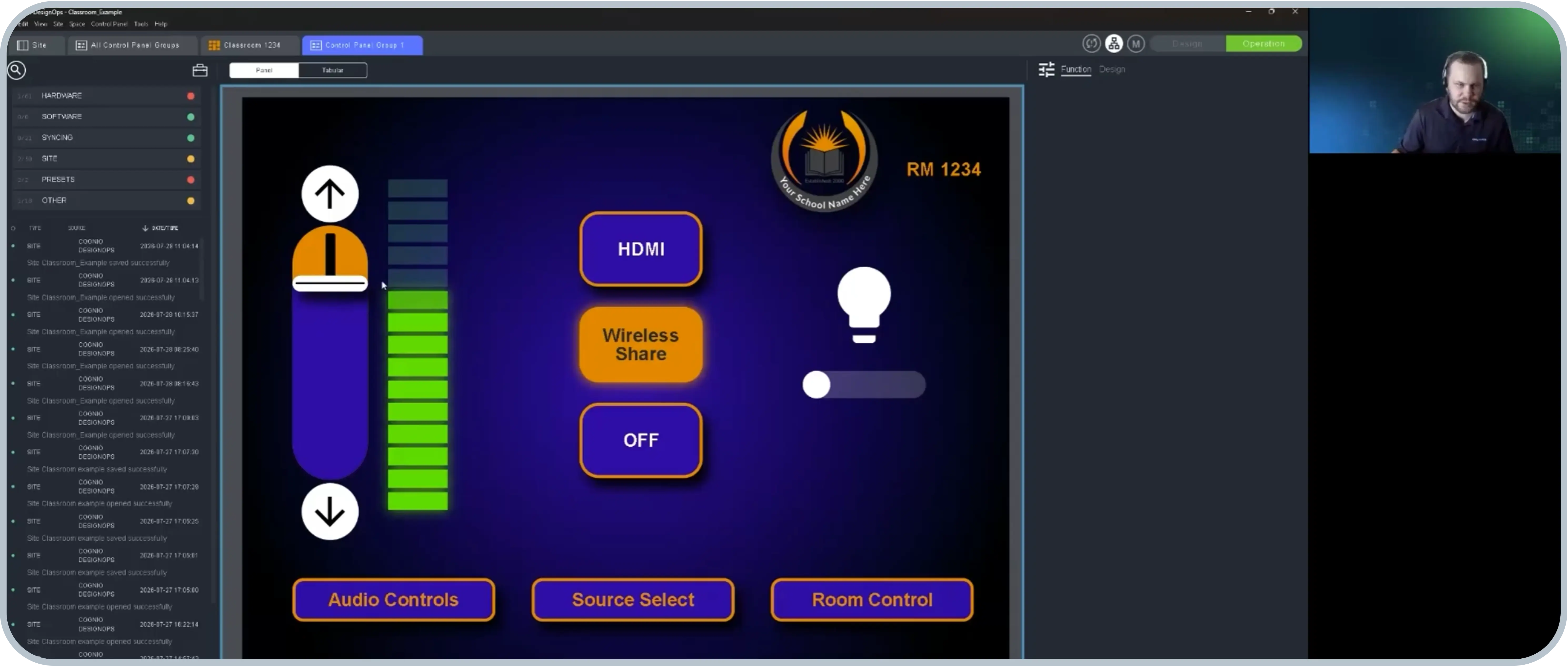Click the OTHER yellow status dot
1568x666 pixels.
point(191,201)
